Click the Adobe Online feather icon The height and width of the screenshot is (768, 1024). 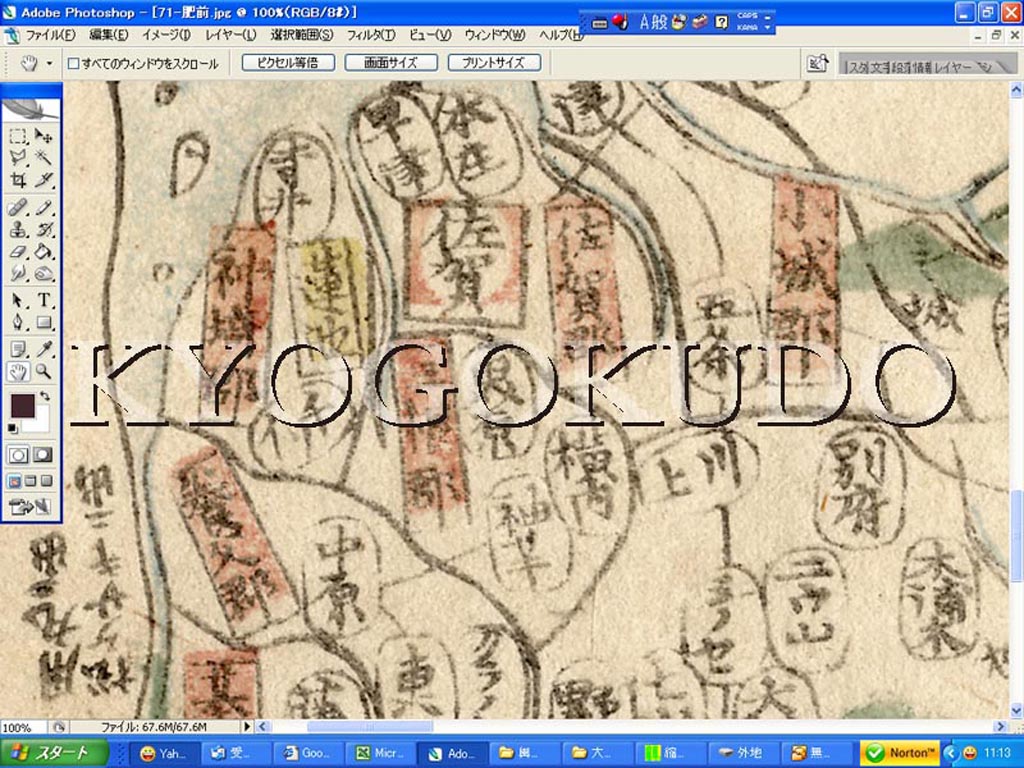tap(31, 108)
